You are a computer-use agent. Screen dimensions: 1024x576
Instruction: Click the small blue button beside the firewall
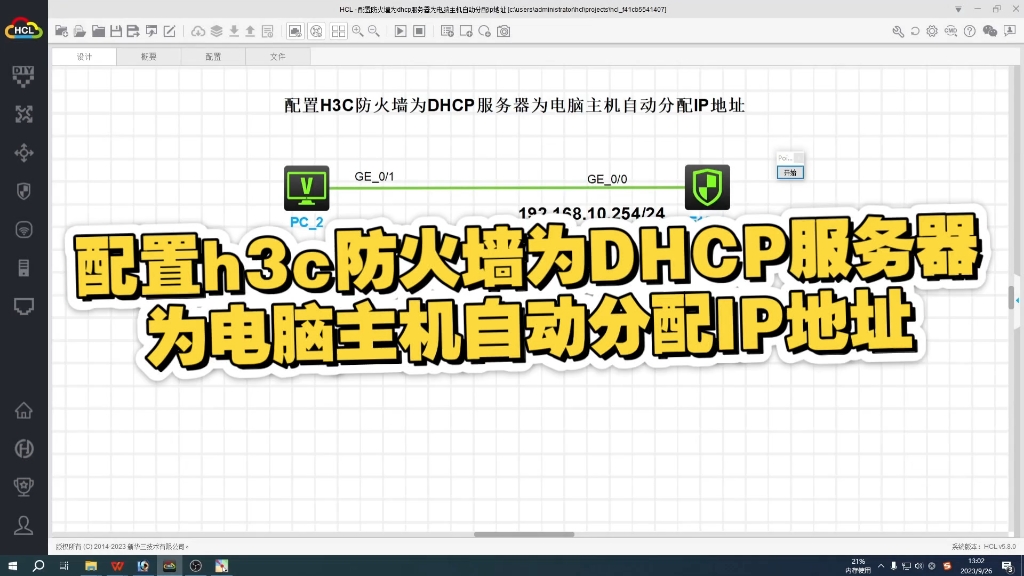790,172
